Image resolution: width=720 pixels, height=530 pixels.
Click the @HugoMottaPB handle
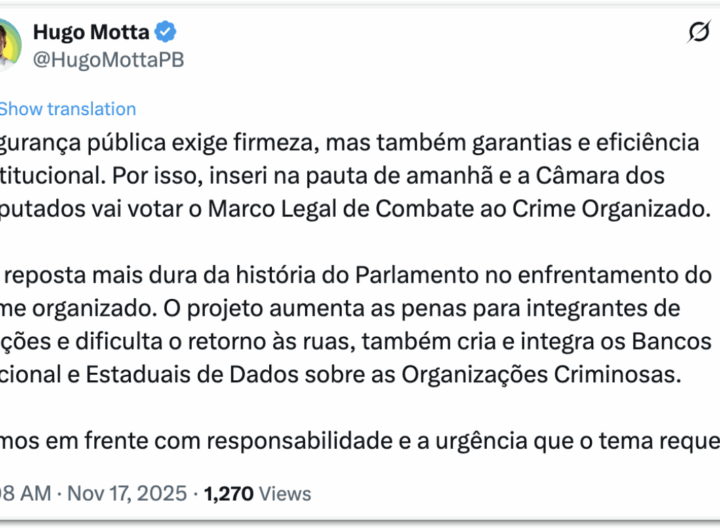click(x=108, y=60)
